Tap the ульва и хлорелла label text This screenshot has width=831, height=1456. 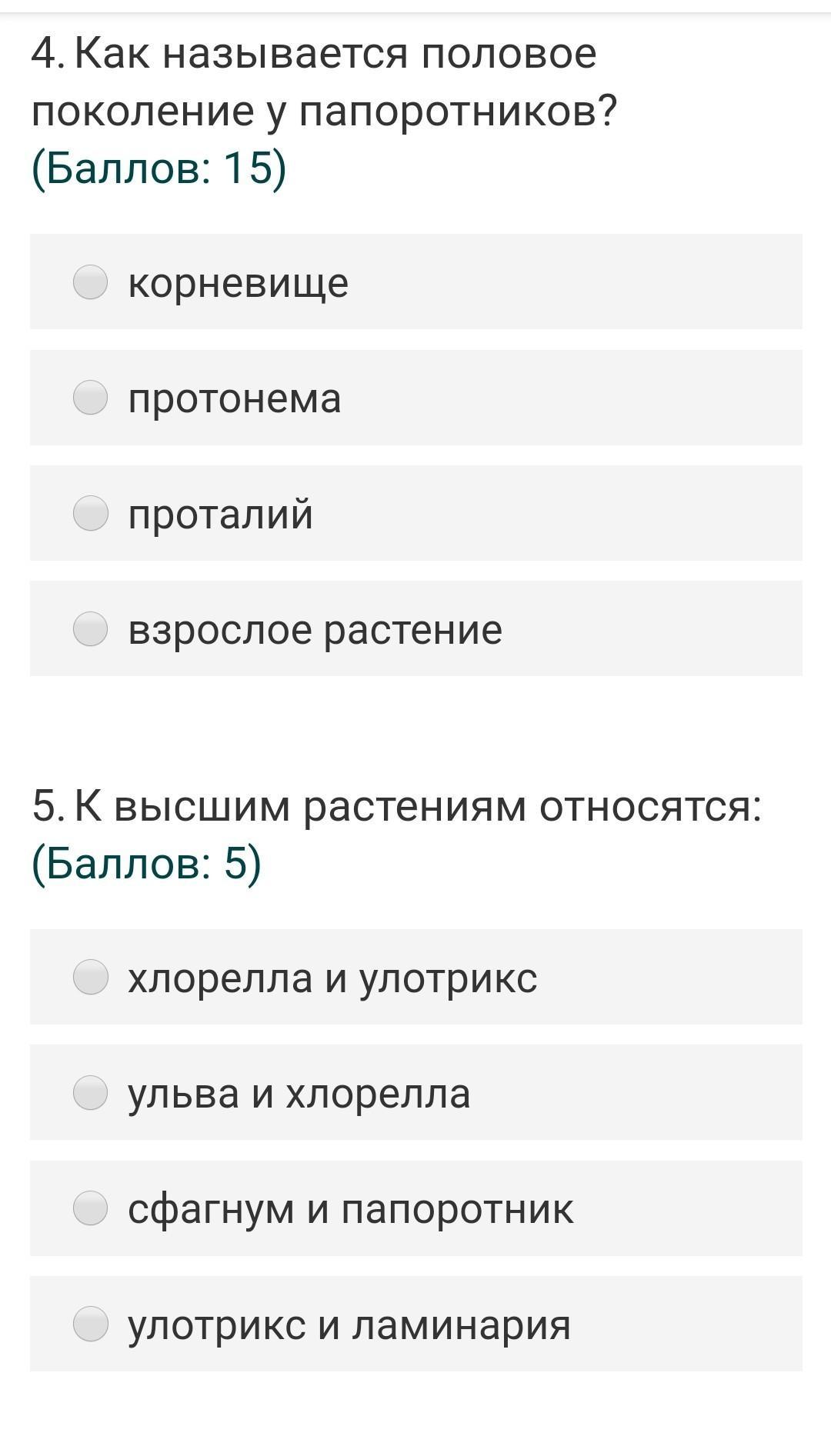pyautogui.click(x=299, y=1094)
